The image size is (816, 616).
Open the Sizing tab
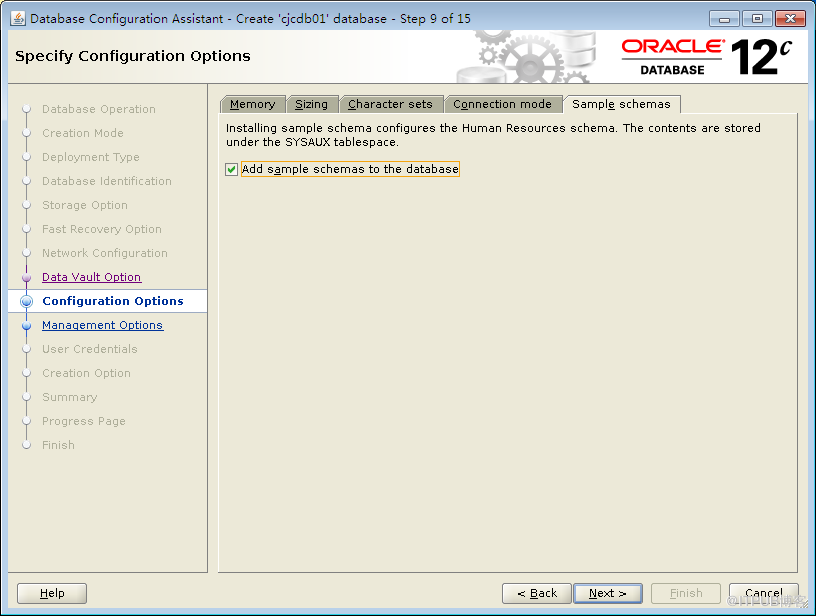click(x=312, y=104)
